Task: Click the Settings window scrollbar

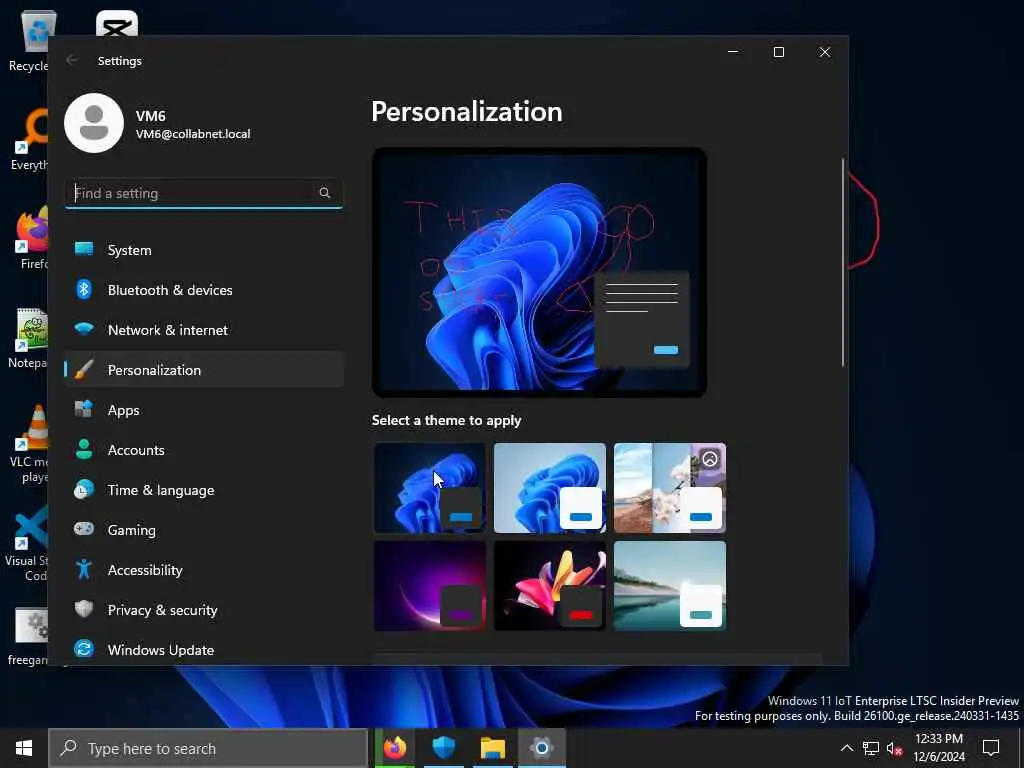Action: 843,263
